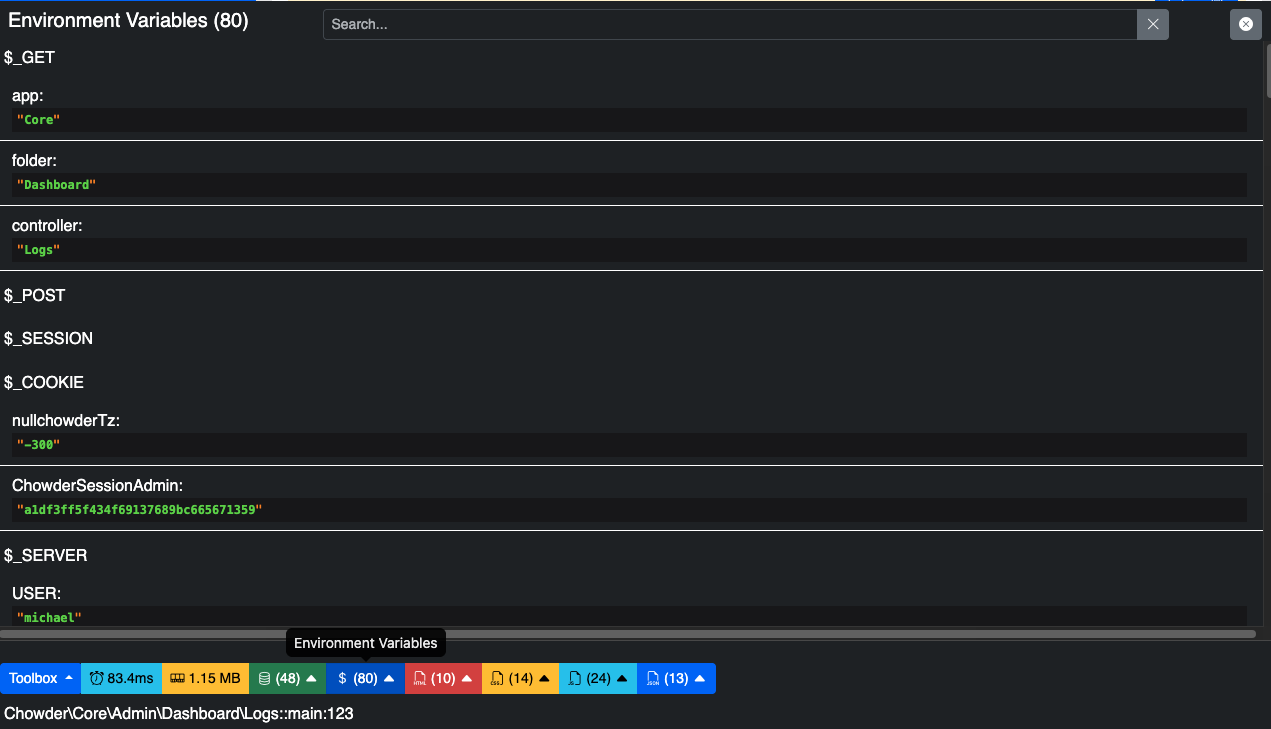Open the Toolbox dropdown menu
The height and width of the screenshot is (729, 1271).
click(40, 678)
